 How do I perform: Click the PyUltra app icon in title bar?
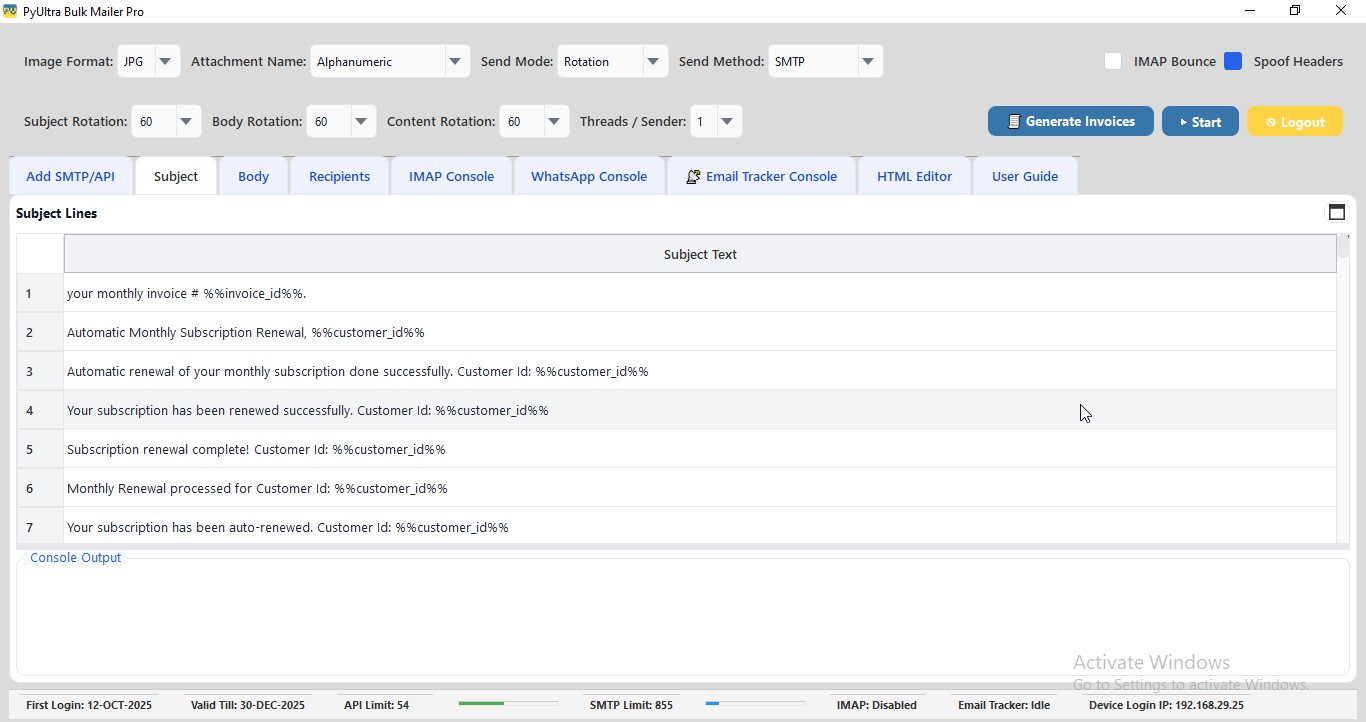[x=10, y=11]
